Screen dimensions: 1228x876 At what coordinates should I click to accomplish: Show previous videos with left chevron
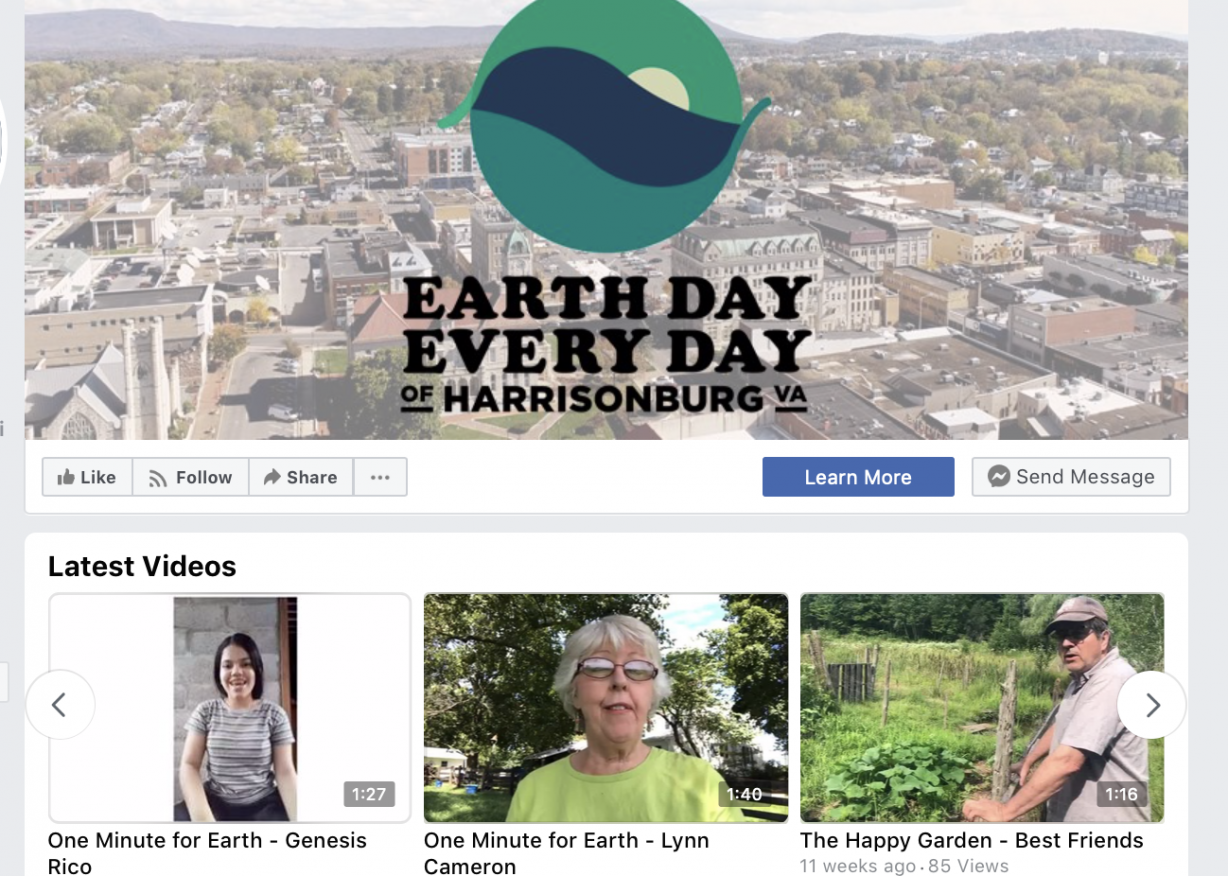point(60,705)
